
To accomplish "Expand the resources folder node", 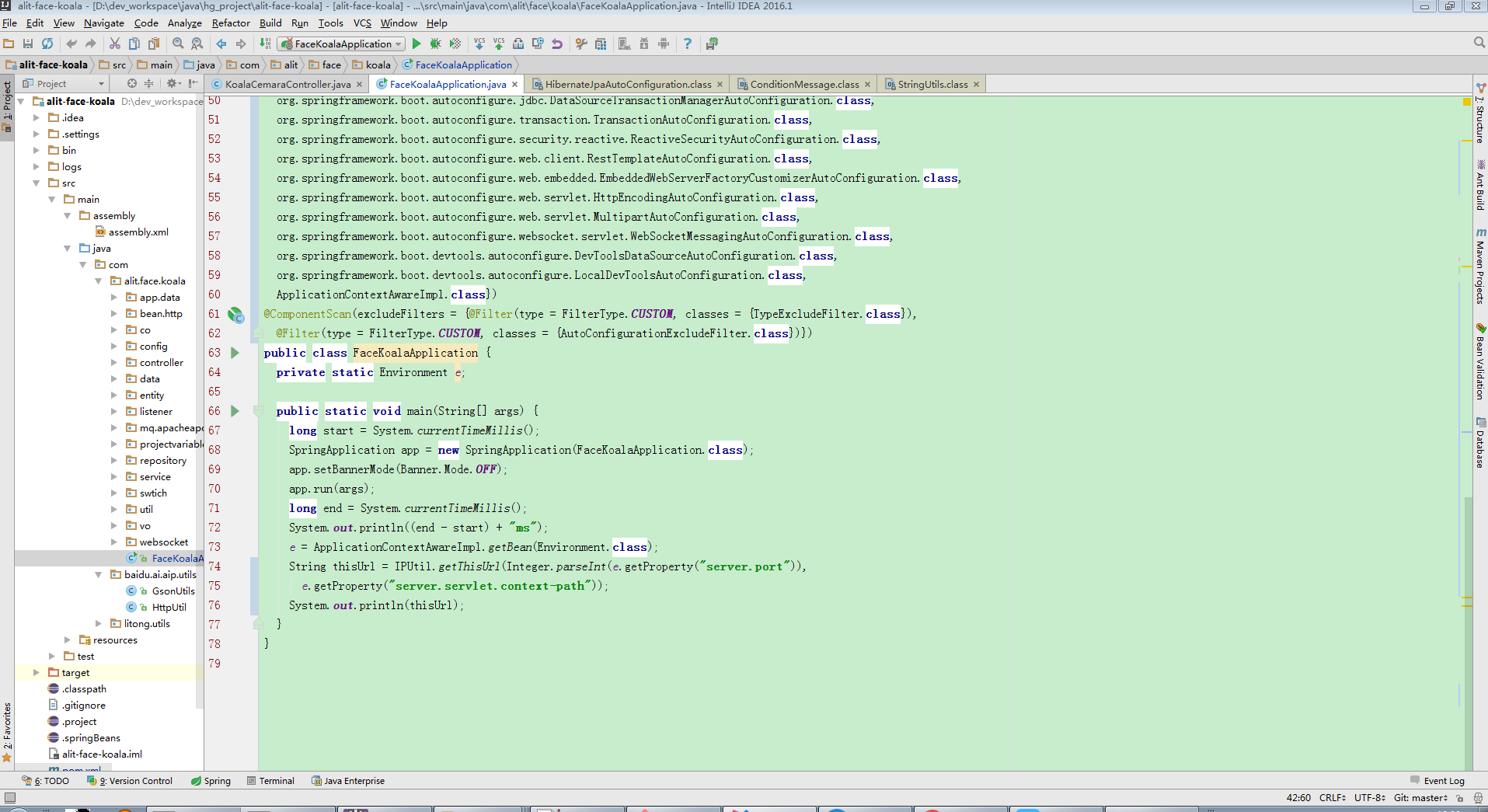I will tap(68, 640).
